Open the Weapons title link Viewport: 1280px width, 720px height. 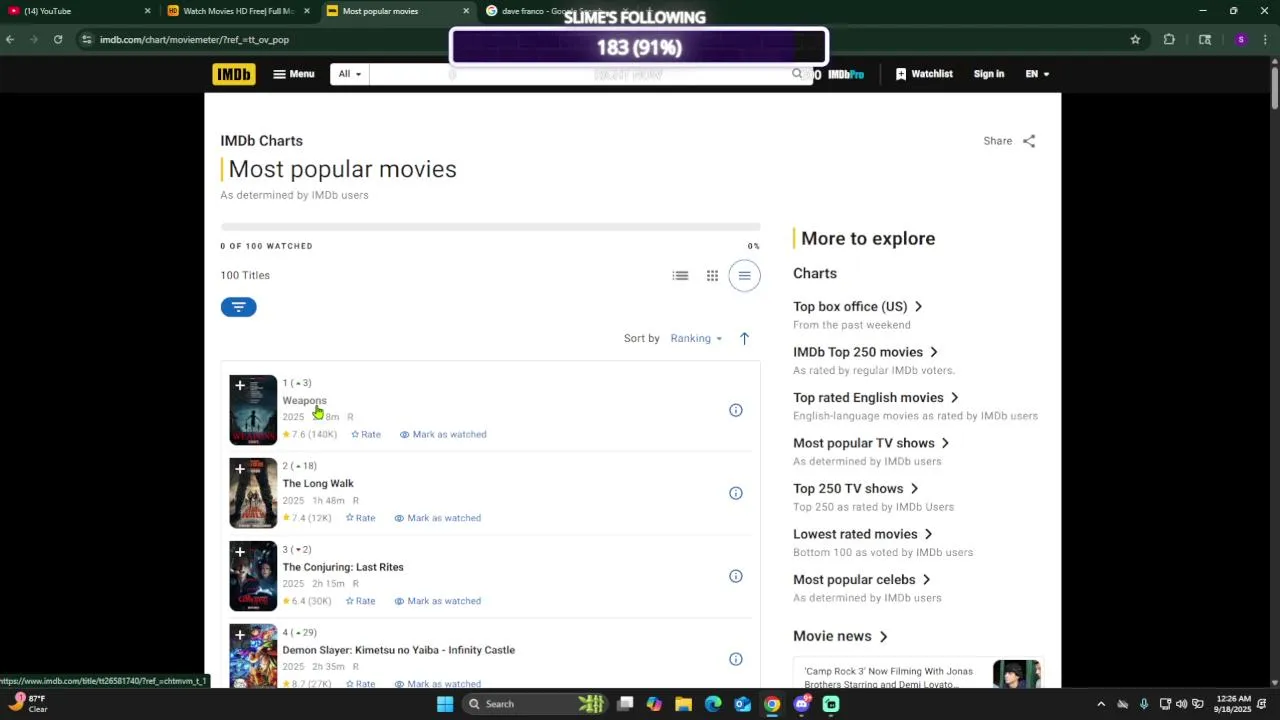305,400
